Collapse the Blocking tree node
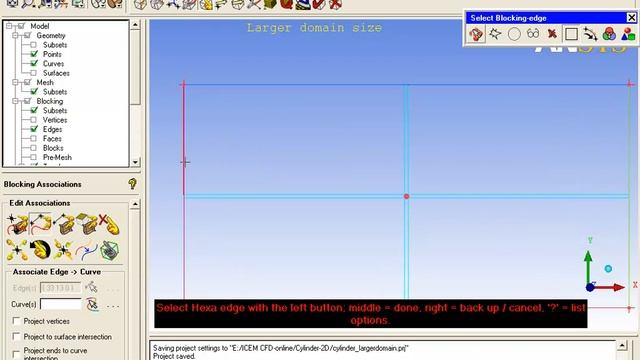 16,101
